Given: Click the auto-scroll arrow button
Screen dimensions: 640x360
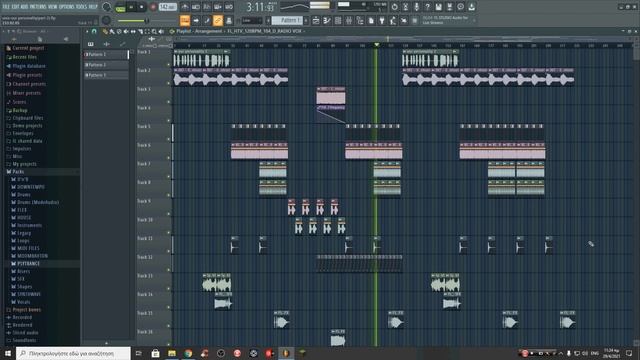Looking at the screenshot, I should click(196, 20).
